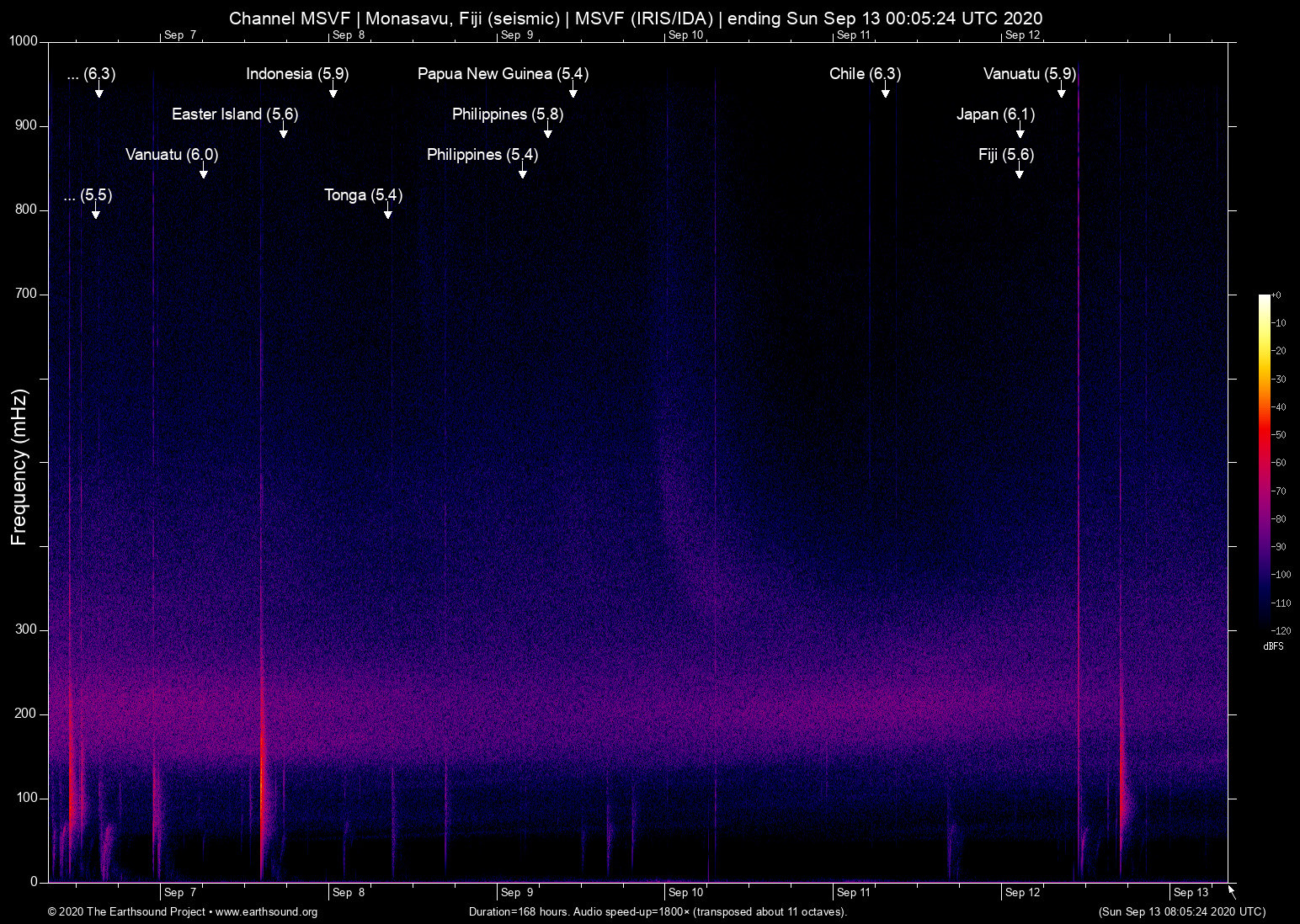This screenshot has width=1300, height=924.
Task: Click the Sep 10 date label
Action: [x=685, y=892]
